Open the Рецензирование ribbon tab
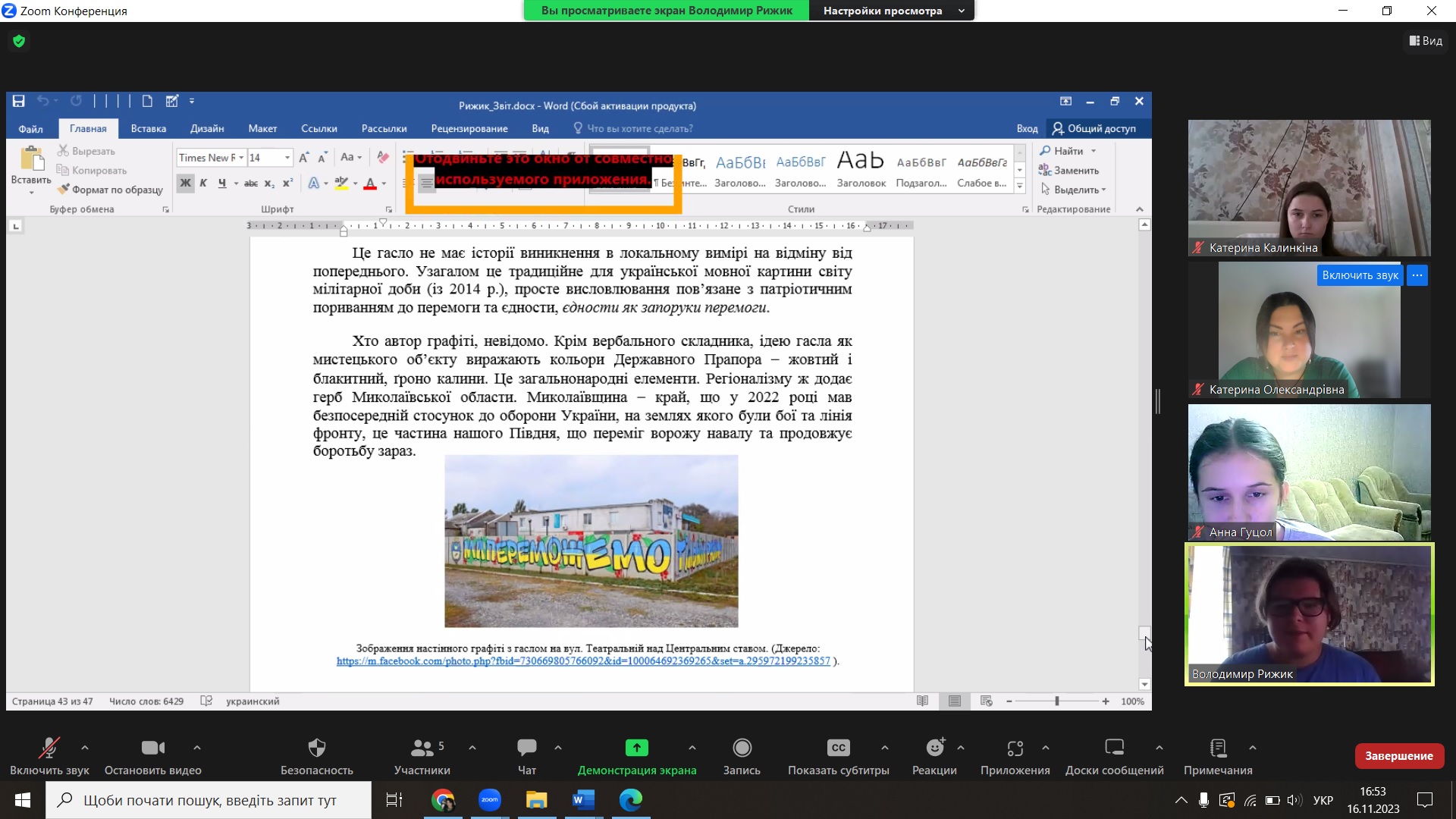The width and height of the screenshot is (1456, 819). click(x=469, y=129)
